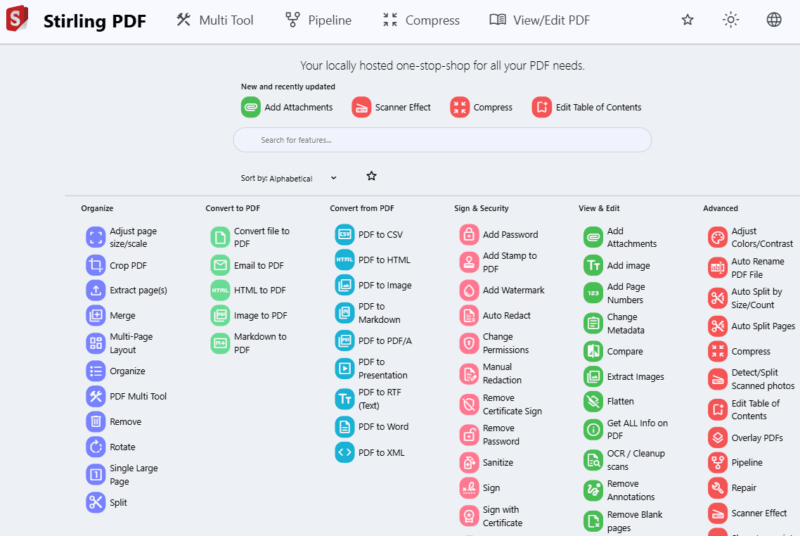Click the Image to PDF icon
800x536 pixels.
pos(220,315)
